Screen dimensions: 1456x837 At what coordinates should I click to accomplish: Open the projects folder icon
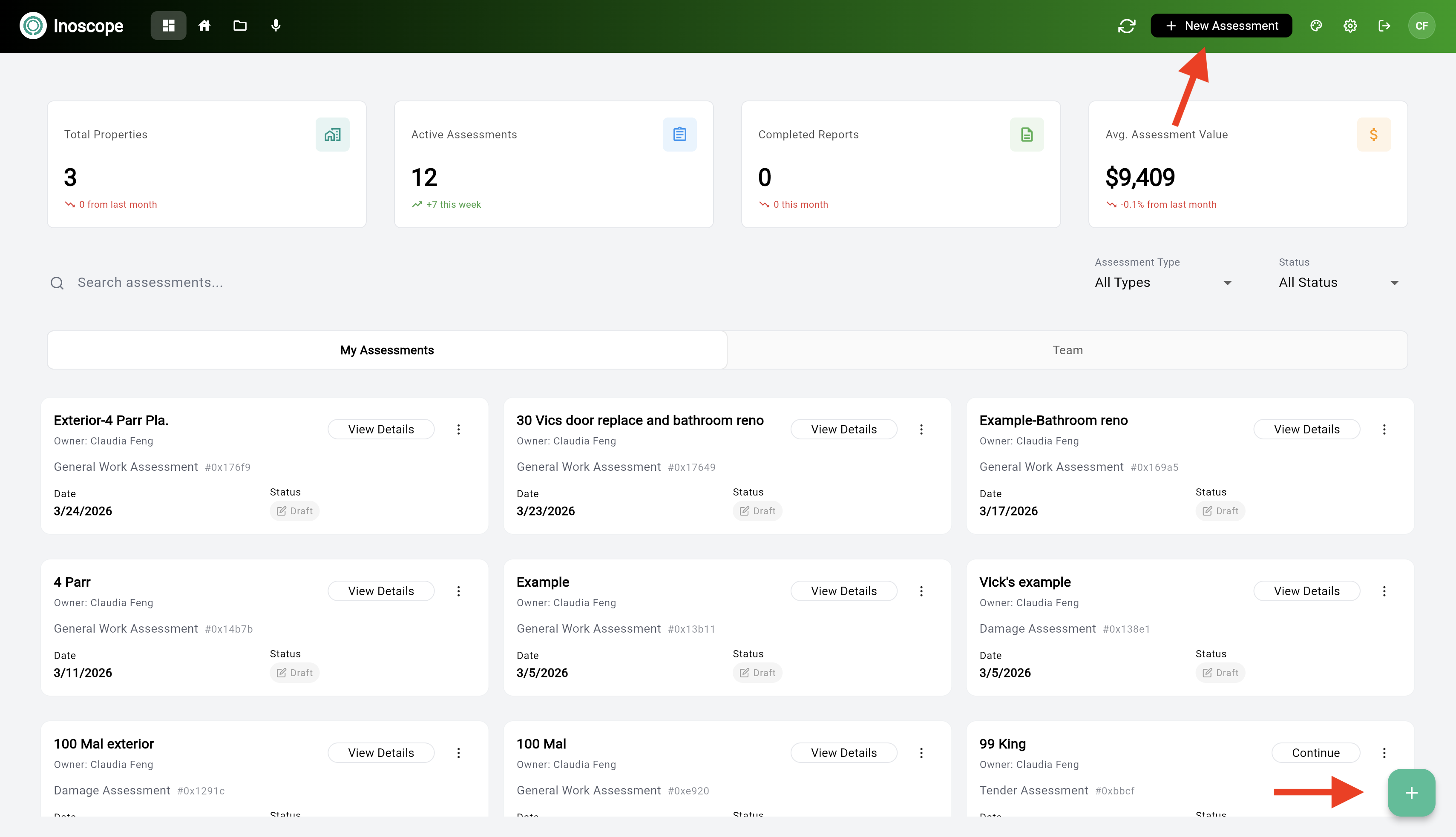(240, 25)
